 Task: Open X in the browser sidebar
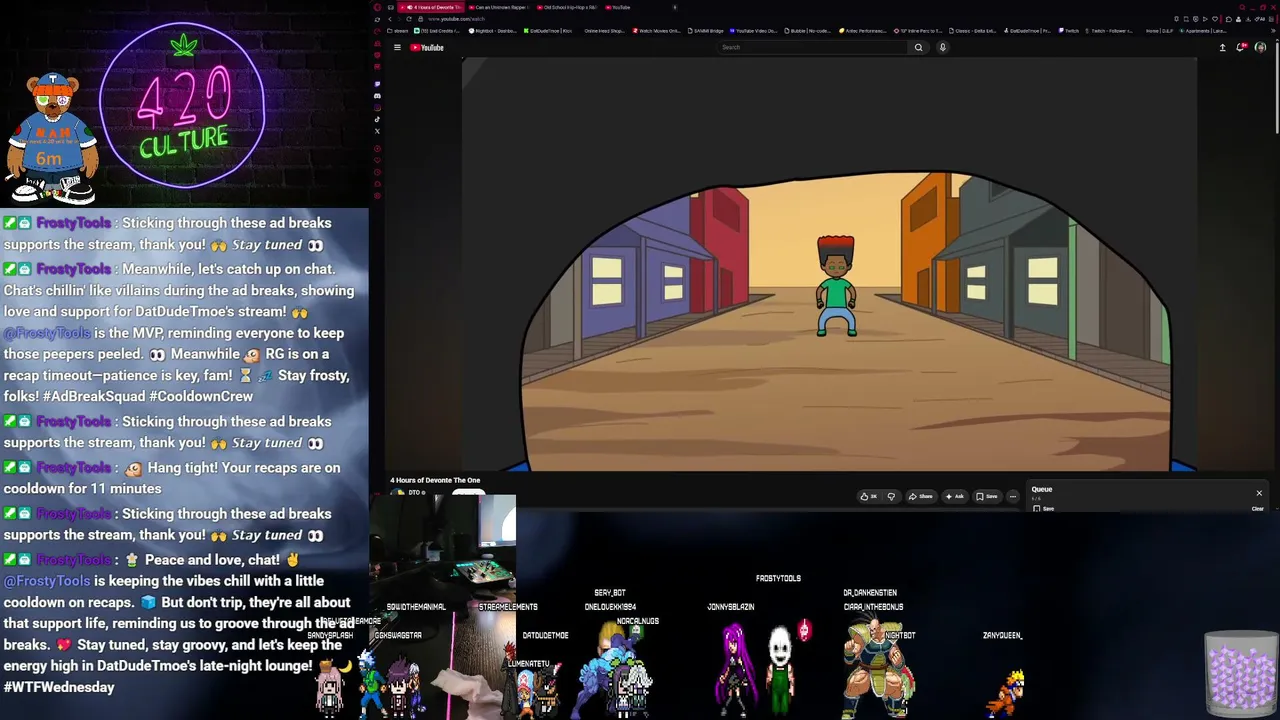tap(377, 131)
